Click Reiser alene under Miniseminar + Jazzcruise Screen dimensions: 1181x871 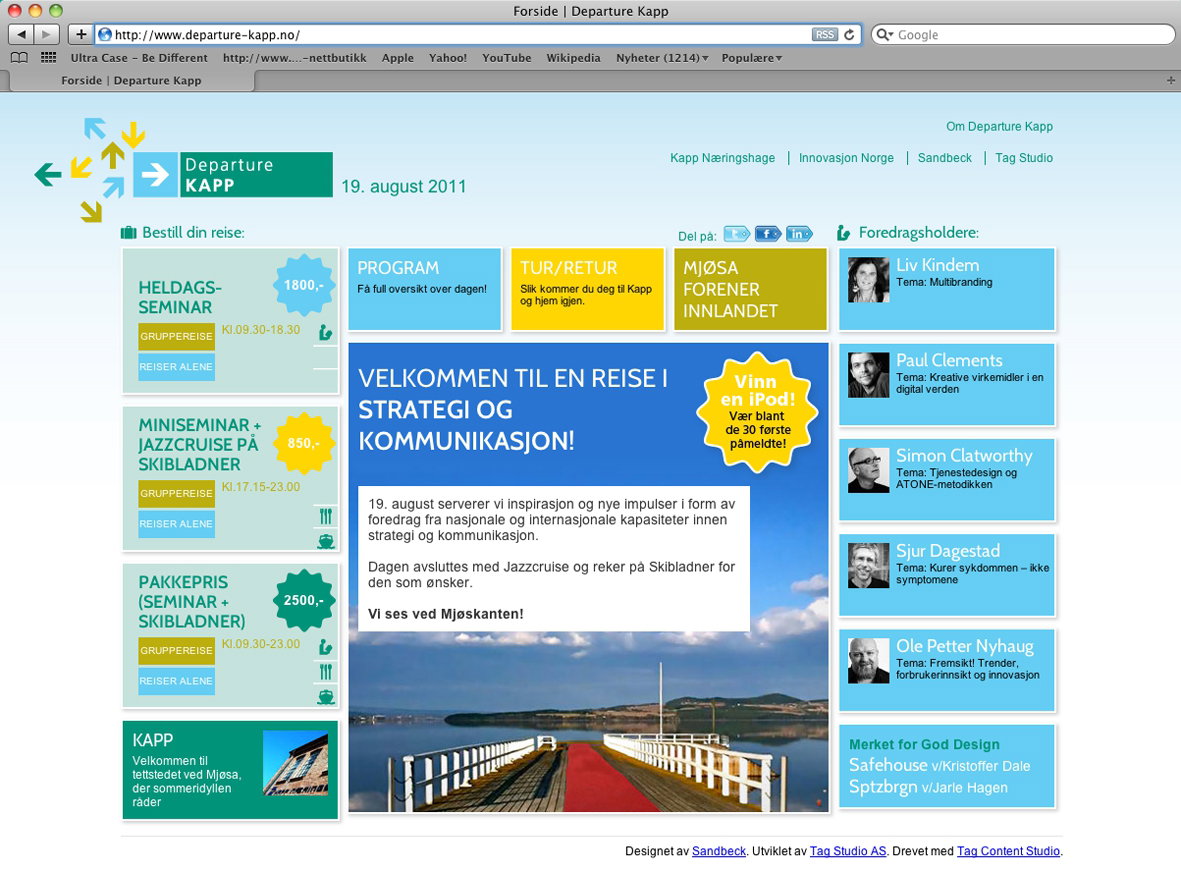[176, 524]
